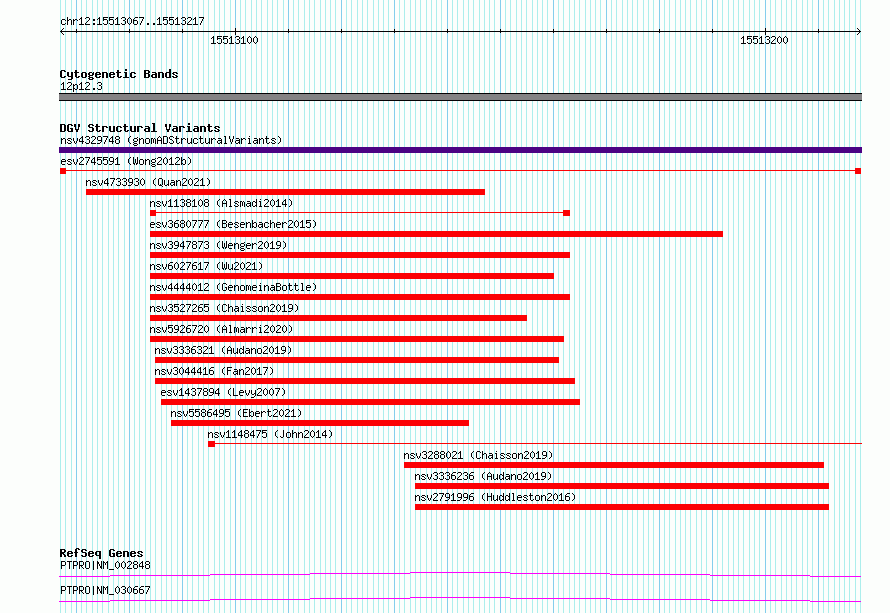Open the PTPRO|NM_030667 transcript label
Screen dimensions: 890x613
105,590
